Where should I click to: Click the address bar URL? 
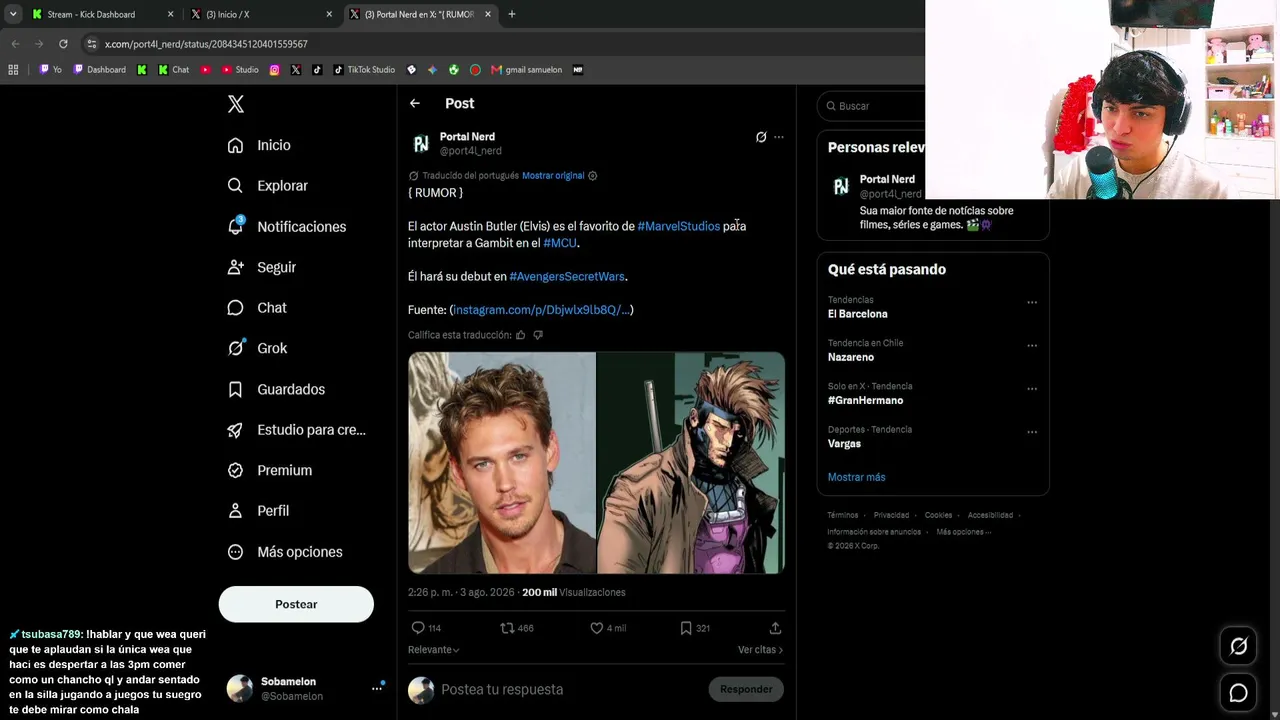tap(206, 44)
